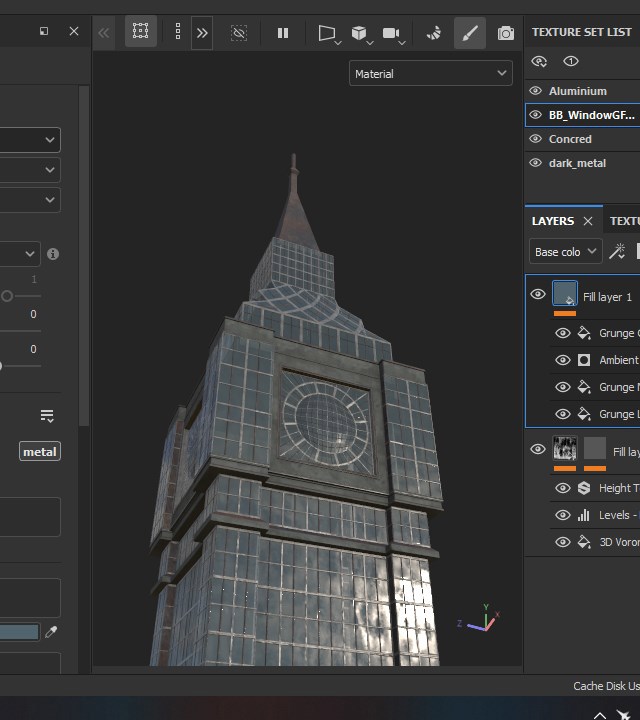Hide the Concred texture set
The image size is (640, 720).
coord(535,138)
